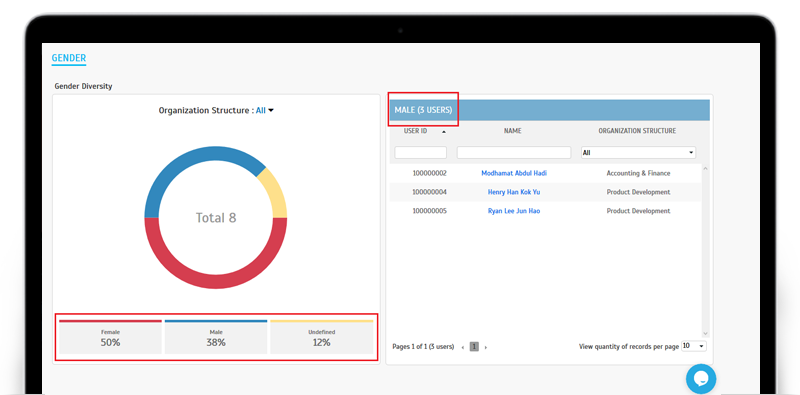Open Ryan Lee Jun Hao profile link

point(514,211)
